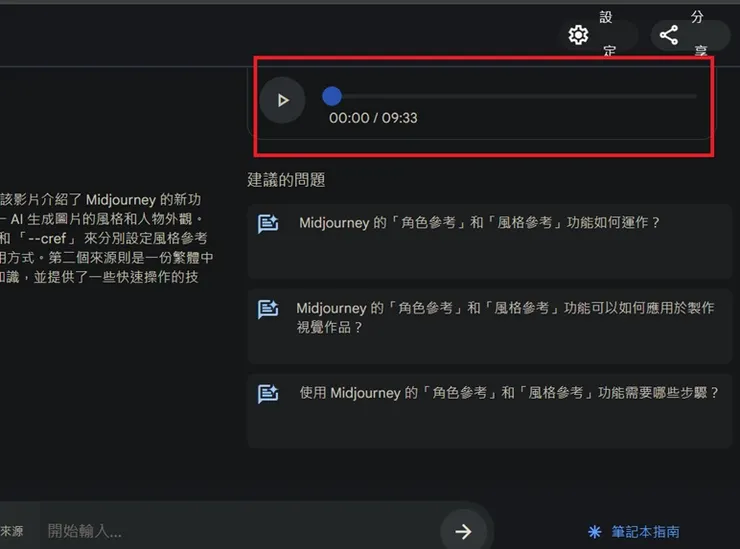Click the 00:00 / 09:33 time display
The image size is (740, 549).
373,118
